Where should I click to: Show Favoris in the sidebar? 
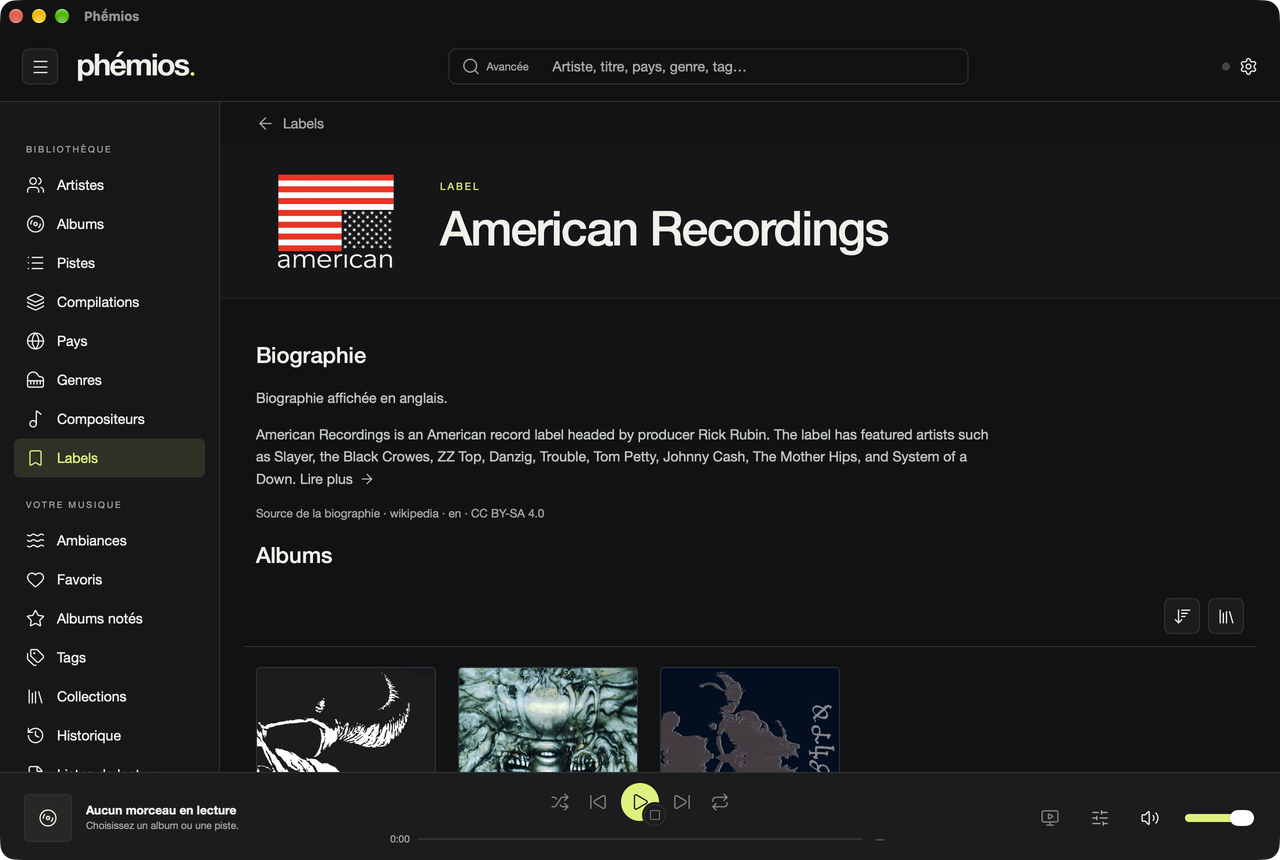(110, 580)
